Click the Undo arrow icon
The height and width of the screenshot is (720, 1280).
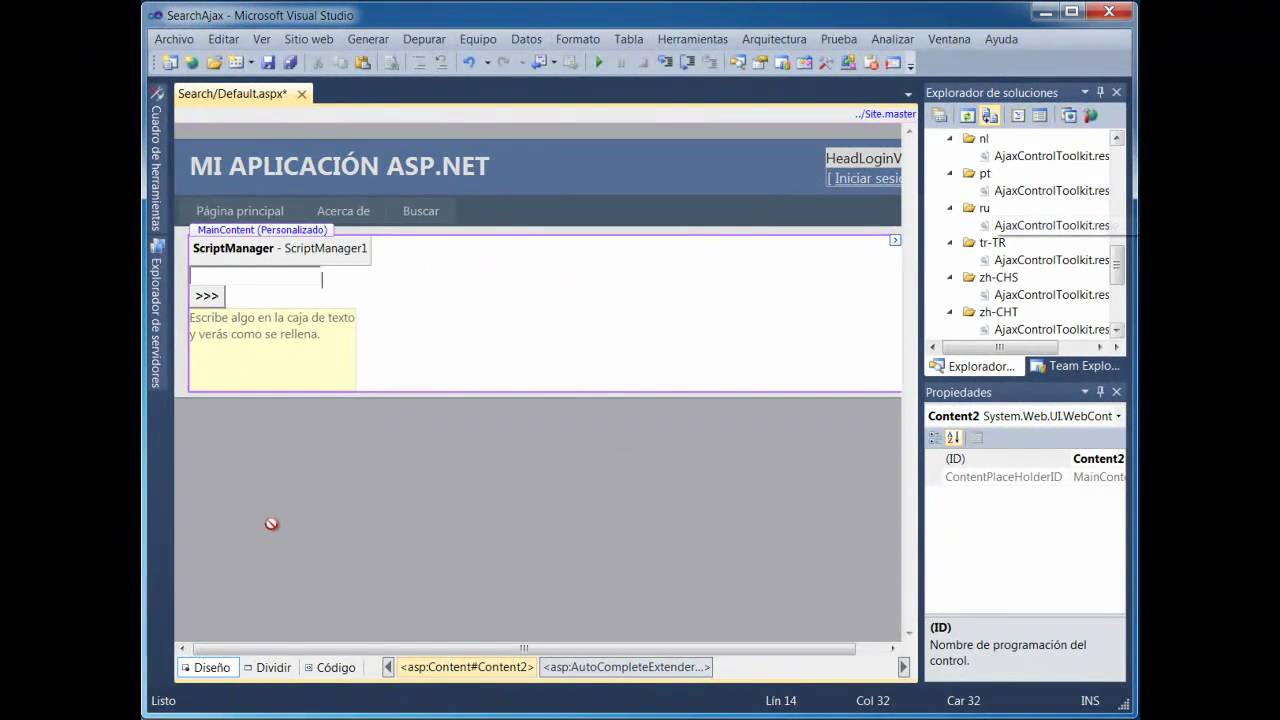[x=469, y=62]
